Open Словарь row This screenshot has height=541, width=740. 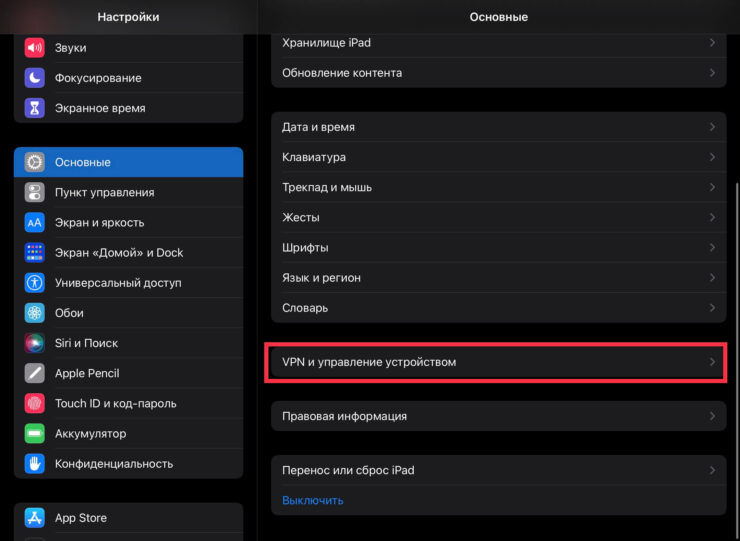tap(498, 308)
